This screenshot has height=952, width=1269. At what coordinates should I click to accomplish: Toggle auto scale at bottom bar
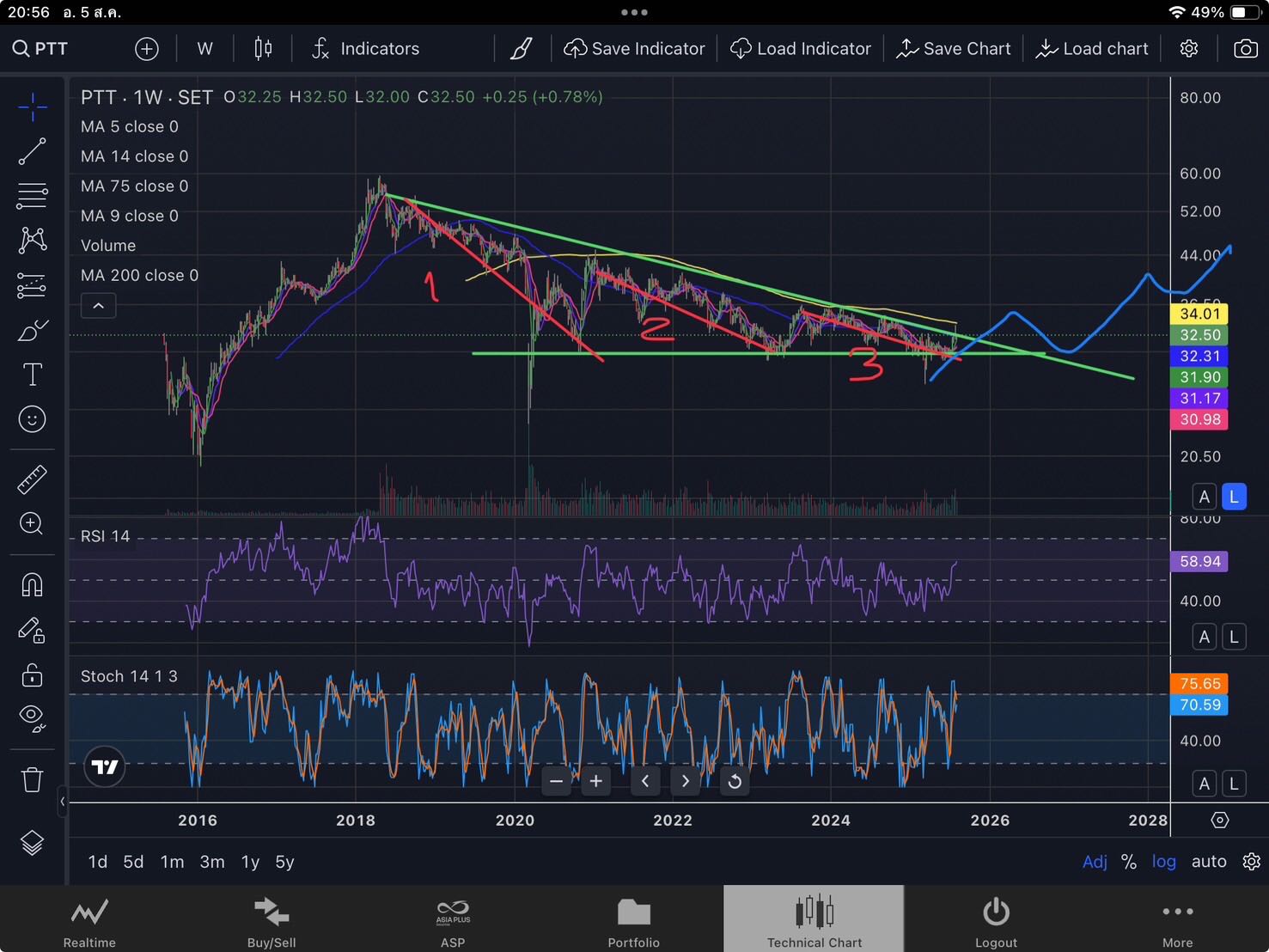1209,862
